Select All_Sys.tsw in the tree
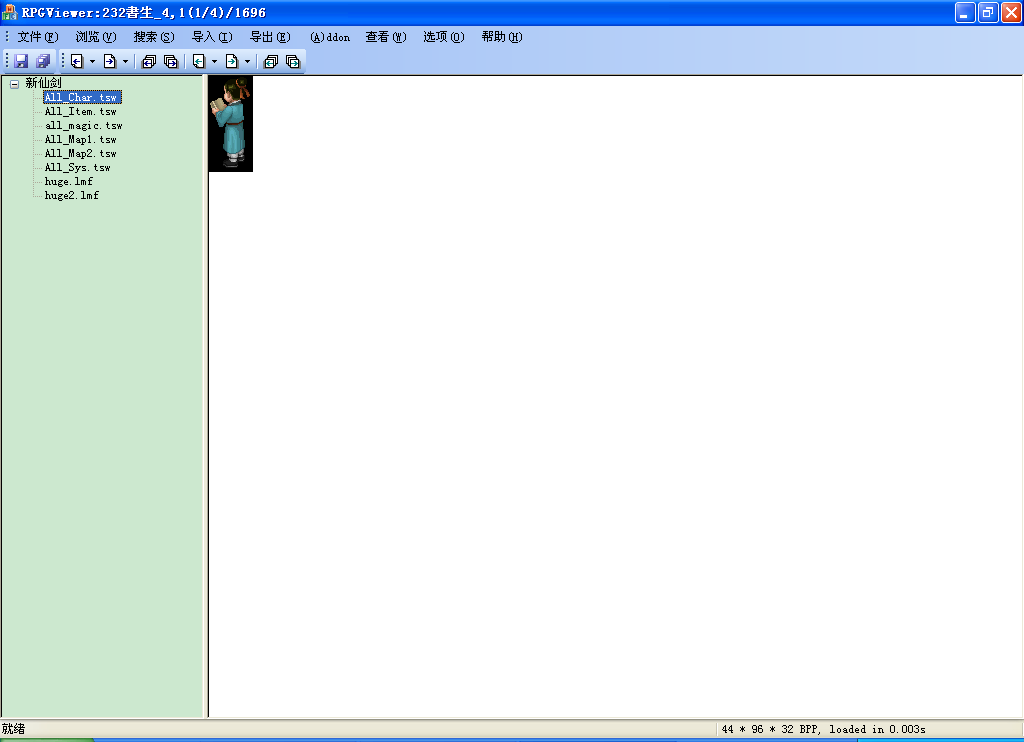 78,168
